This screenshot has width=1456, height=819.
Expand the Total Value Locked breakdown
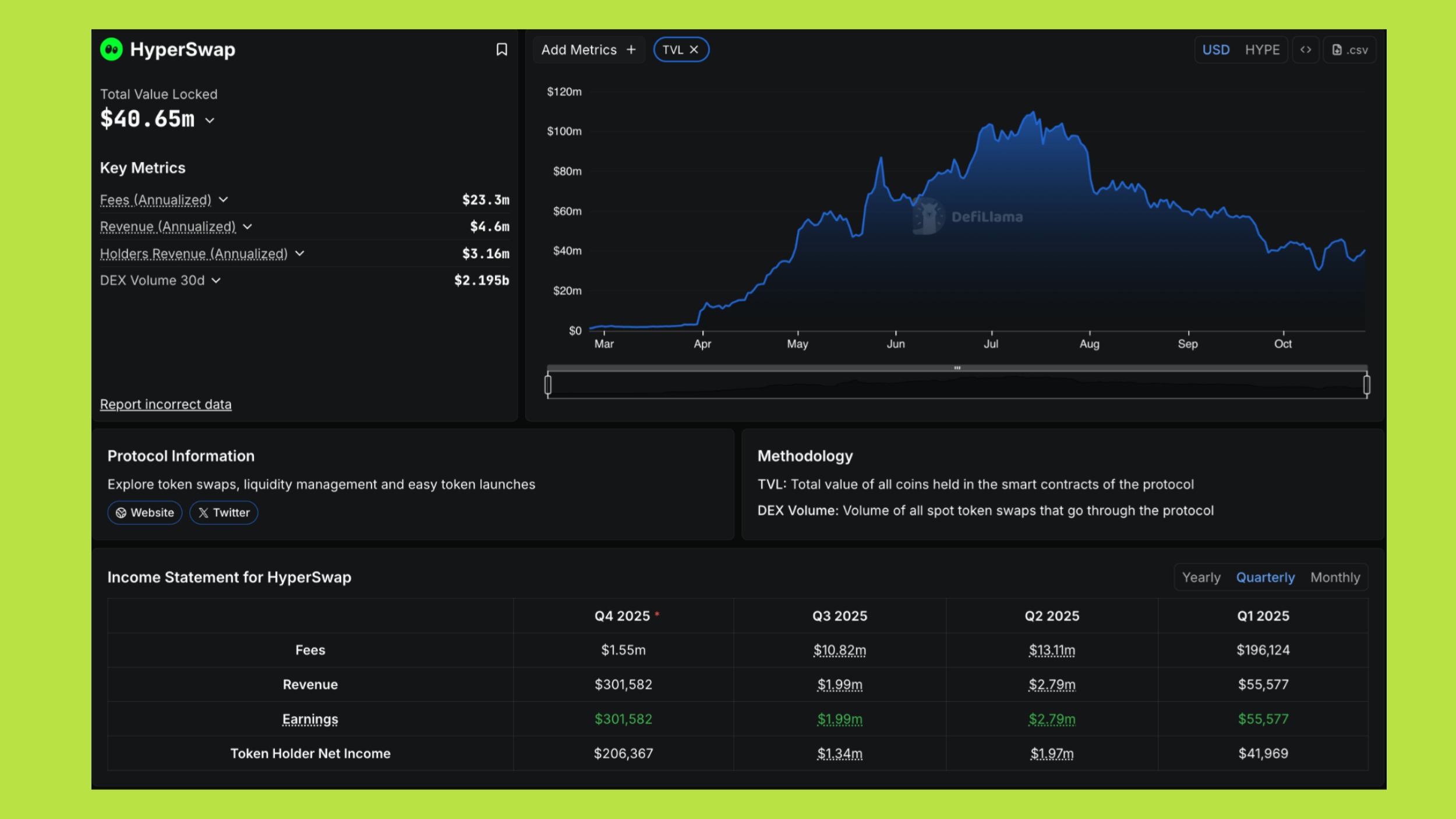(210, 121)
